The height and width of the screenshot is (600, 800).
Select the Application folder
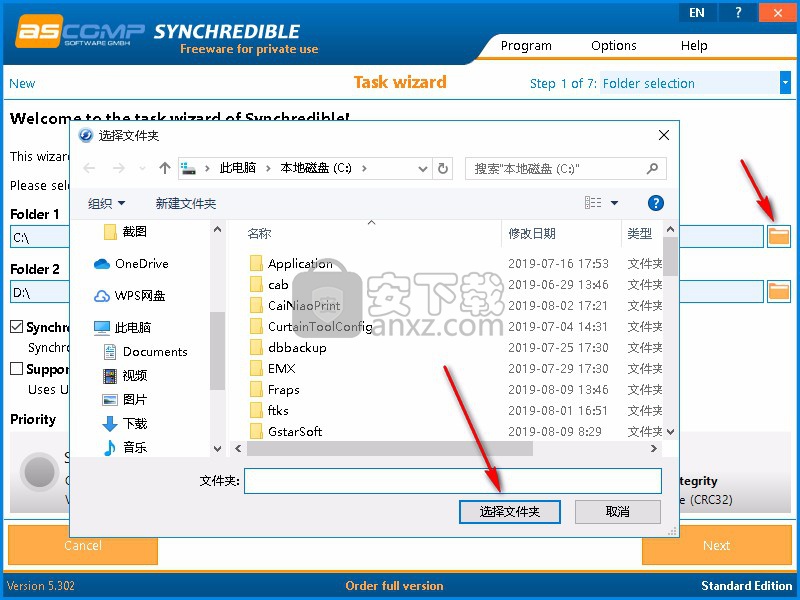point(291,264)
